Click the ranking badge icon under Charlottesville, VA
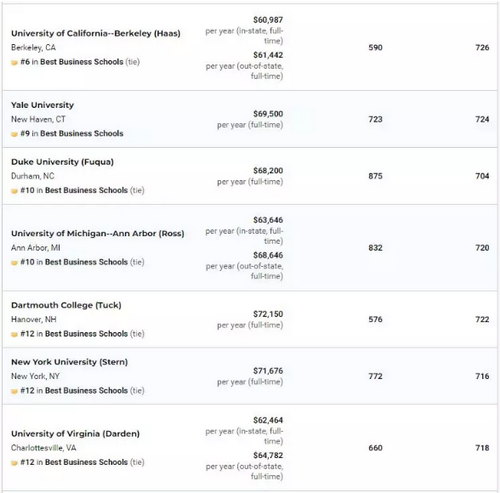Viewport: 500px width, 493px height. click(x=14, y=463)
